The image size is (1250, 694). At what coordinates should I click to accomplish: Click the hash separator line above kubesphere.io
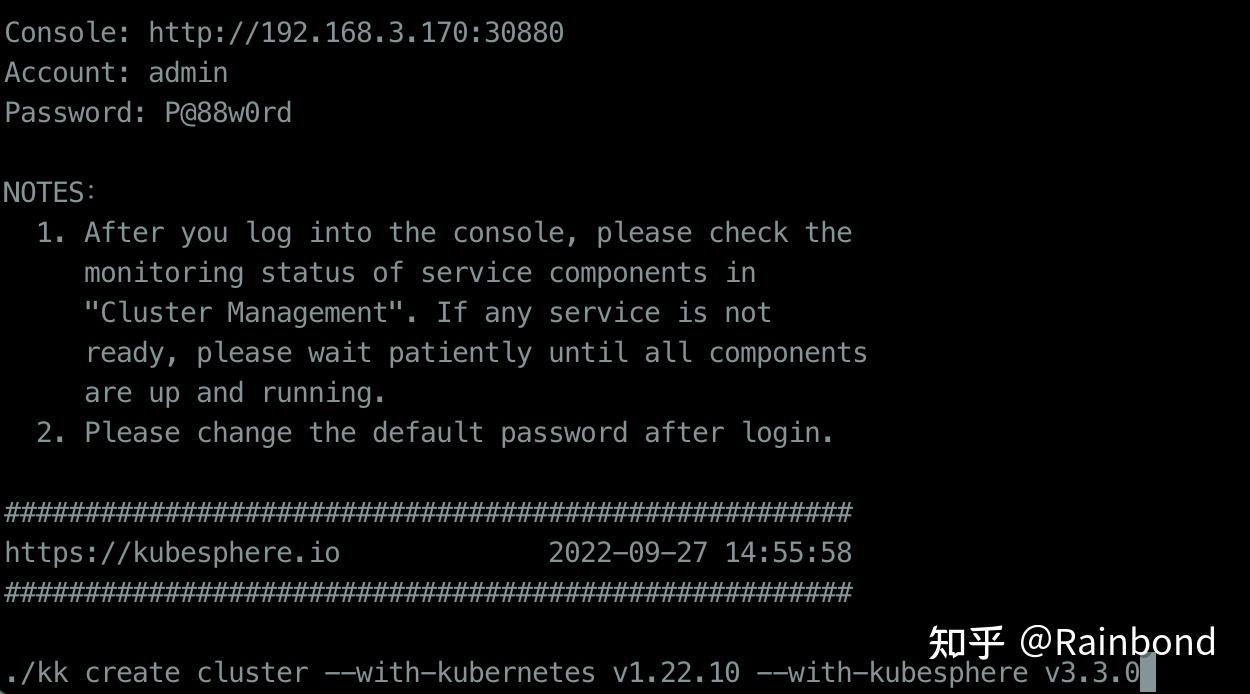click(428, 513)
